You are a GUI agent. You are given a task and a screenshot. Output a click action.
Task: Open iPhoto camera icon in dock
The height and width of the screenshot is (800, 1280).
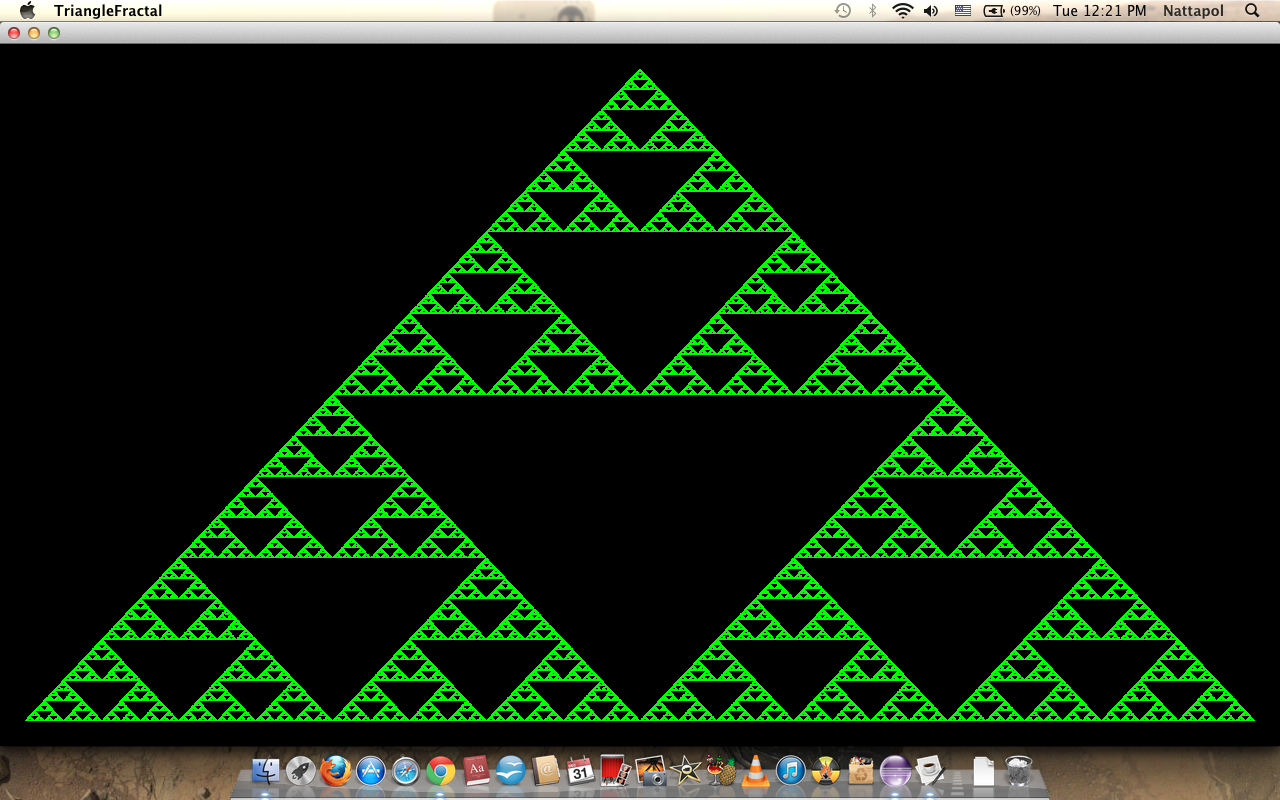(x=651, y=771)
